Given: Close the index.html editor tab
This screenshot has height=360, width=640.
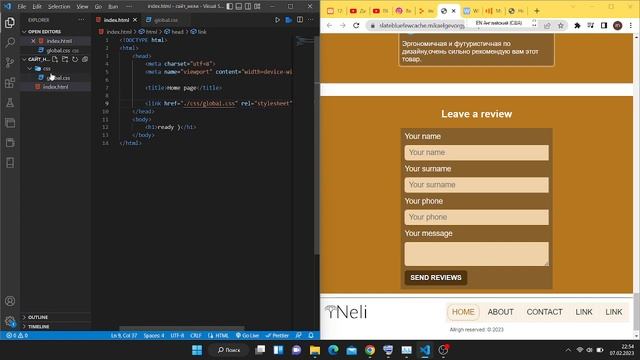Looking at the screenshot, I should (135, 20).
